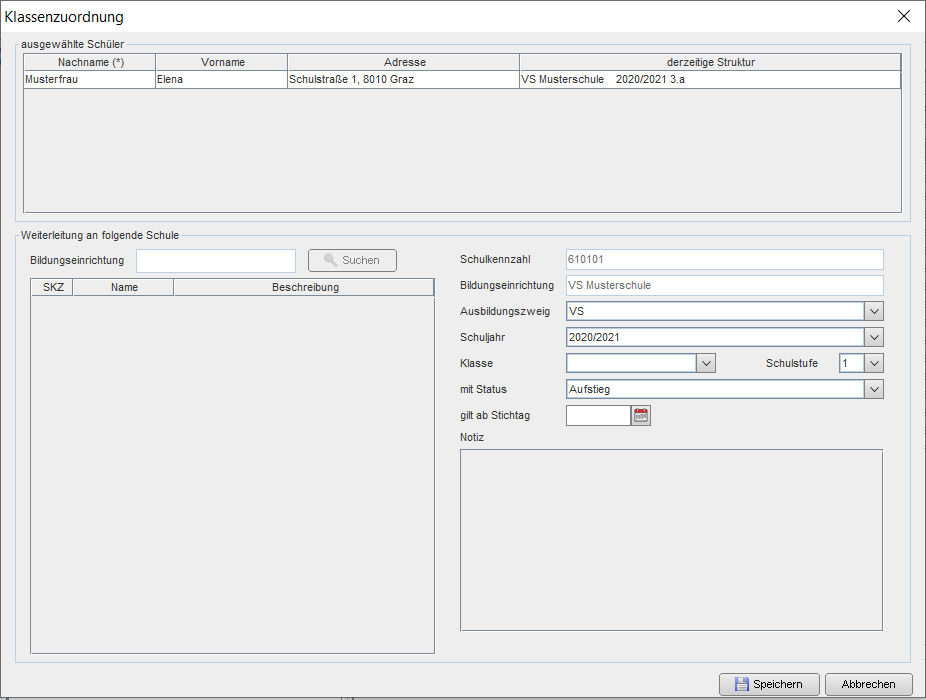The width and height of the screenshot is (926, 700).
Task: Open the Stichtag calendar date picker
Action: (641, 415)
